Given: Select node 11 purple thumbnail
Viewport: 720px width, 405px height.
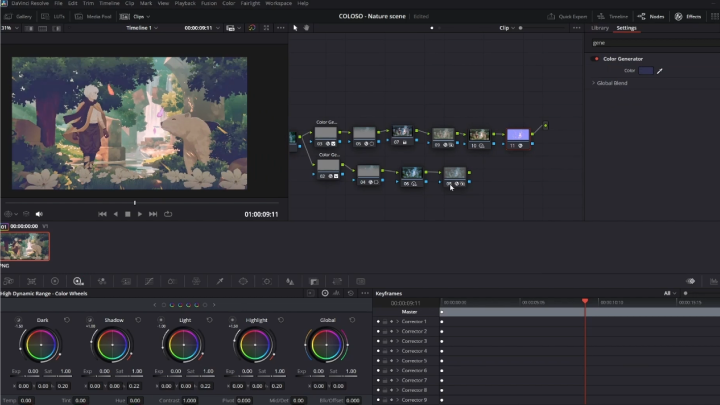Looking at the screenshot, I should click(x=518, y=135).
